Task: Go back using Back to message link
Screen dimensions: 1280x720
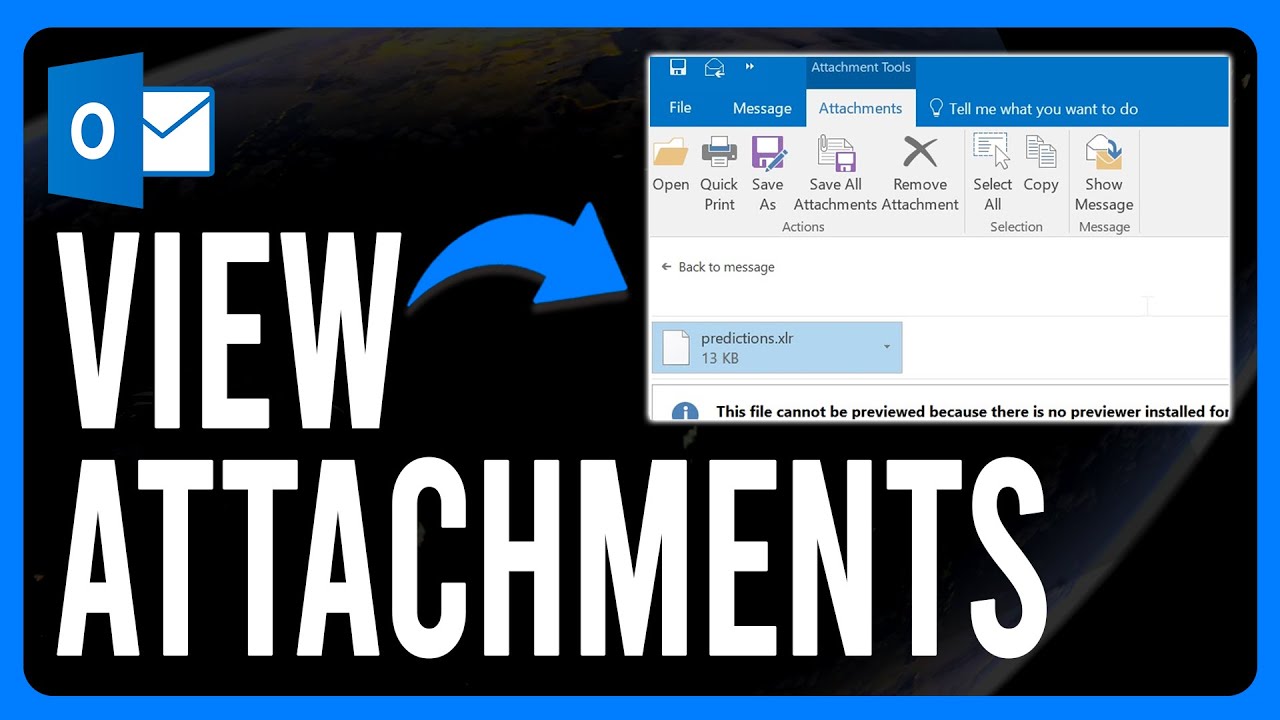Action: (718, 267)
